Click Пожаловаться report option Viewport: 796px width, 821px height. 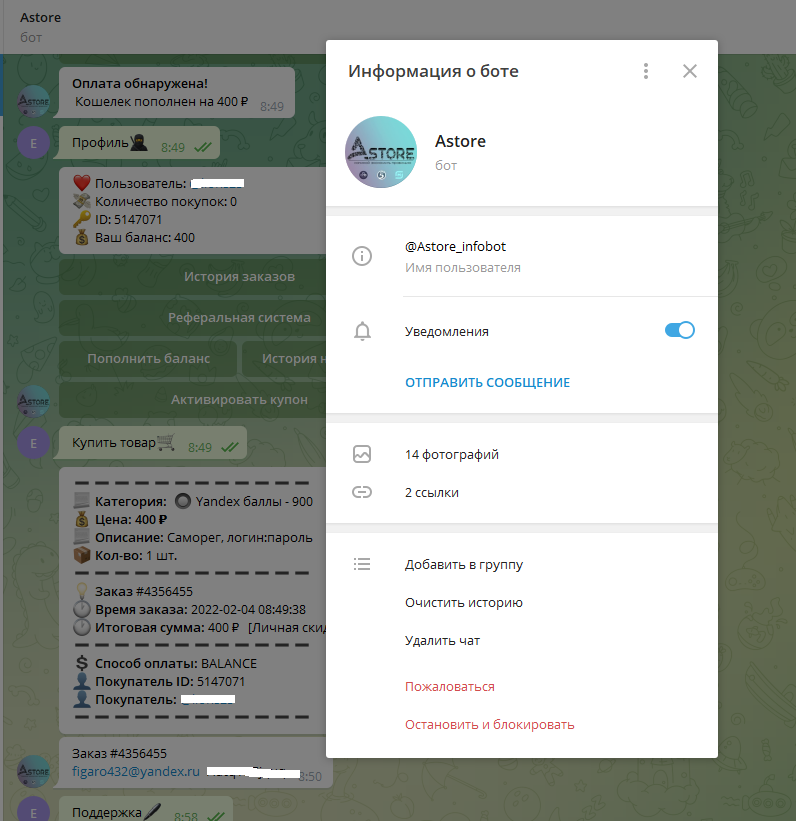tap(449, 686)
